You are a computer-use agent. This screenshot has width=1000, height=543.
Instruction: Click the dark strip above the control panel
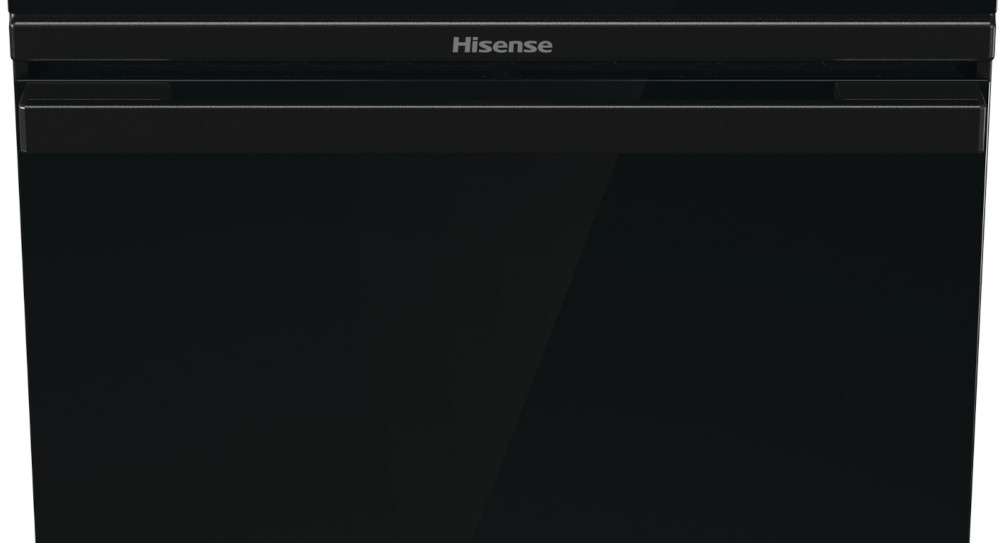tap(502, 8)
